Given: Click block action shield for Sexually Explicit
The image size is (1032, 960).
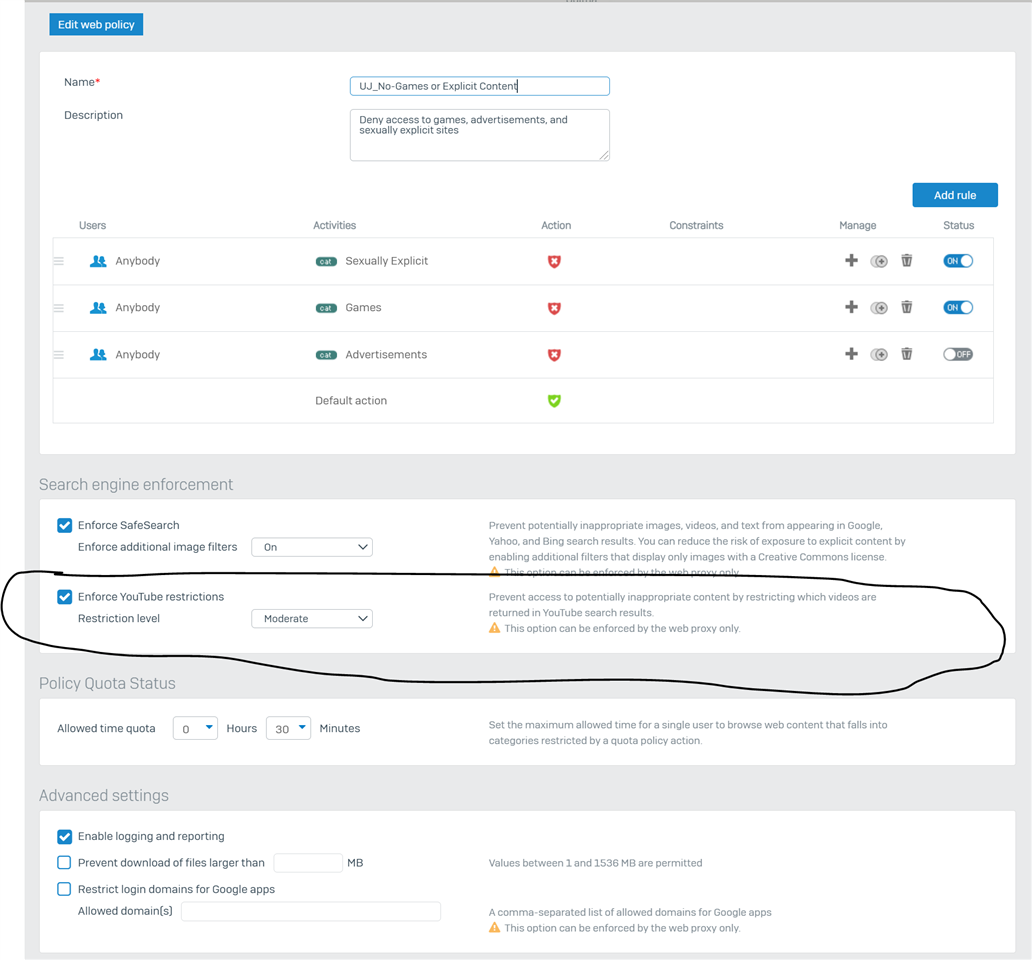Looking at the screenshot, I should click(x=554, y=261).
